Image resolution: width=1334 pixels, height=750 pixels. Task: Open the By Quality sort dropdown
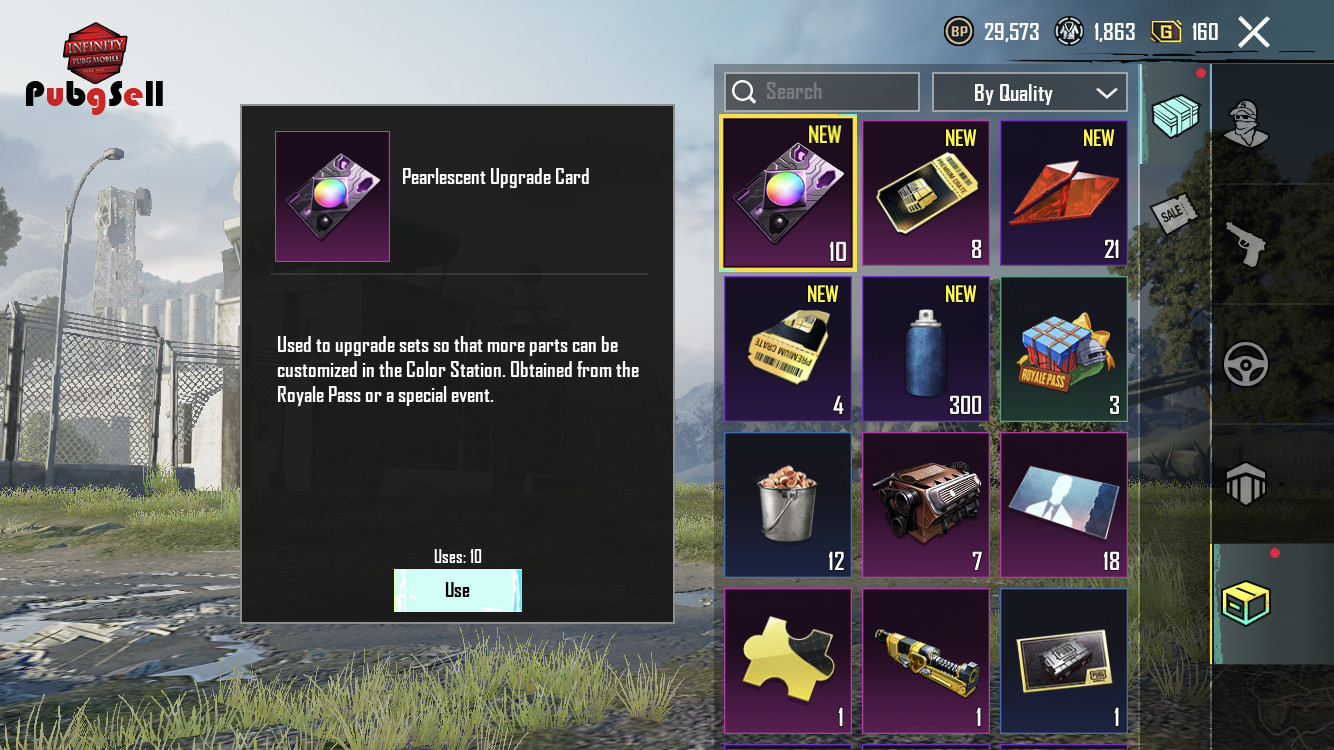(x=1030, y=92)
